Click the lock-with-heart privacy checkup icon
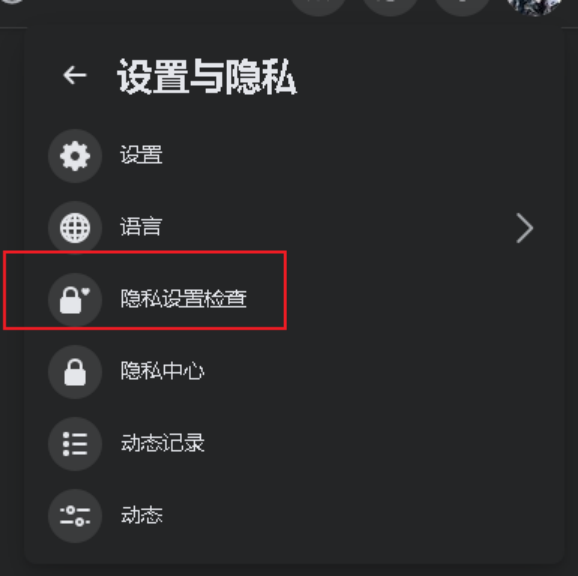 click(x=75, y=300)
